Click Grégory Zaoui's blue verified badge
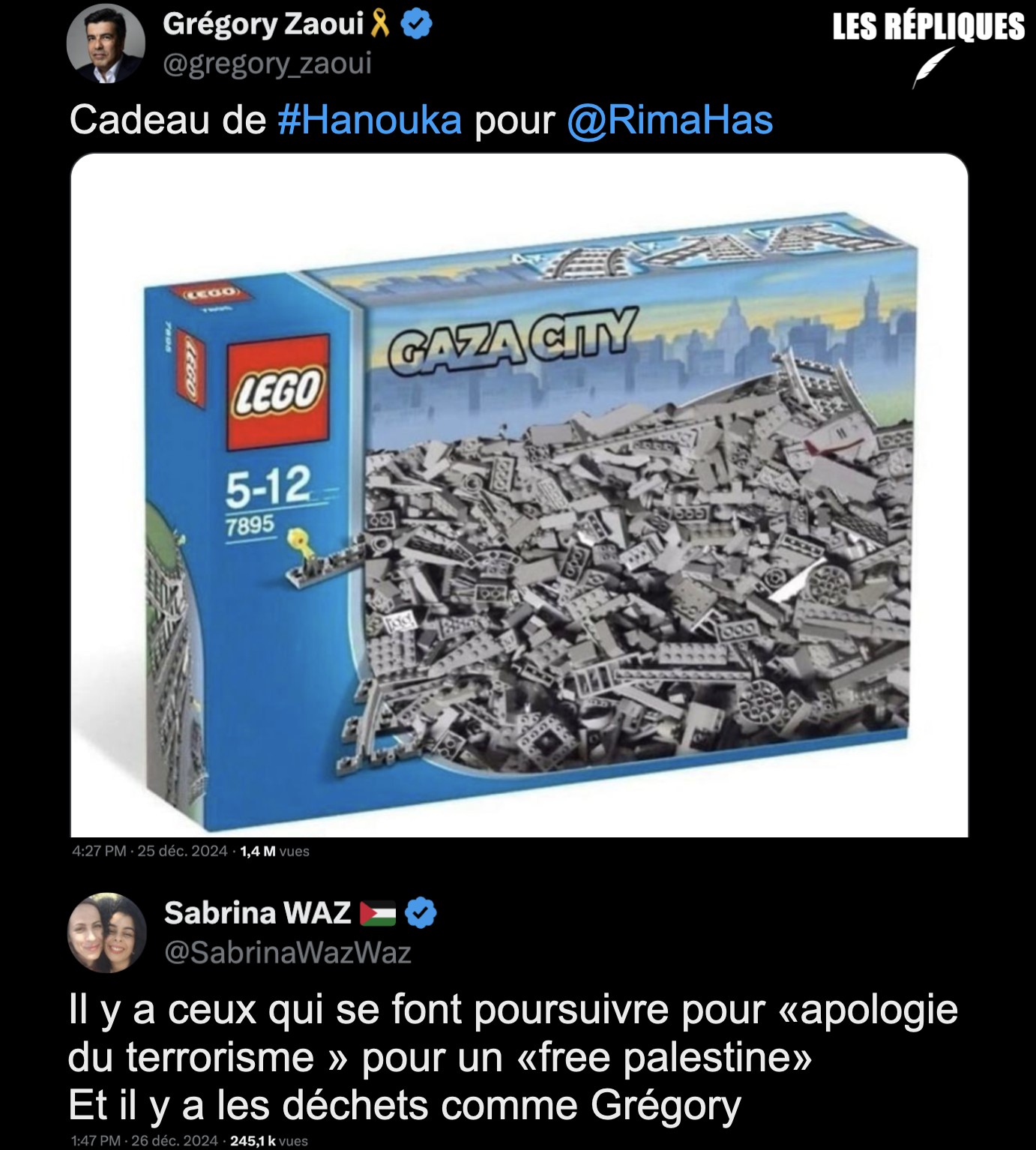 [417, 25]
